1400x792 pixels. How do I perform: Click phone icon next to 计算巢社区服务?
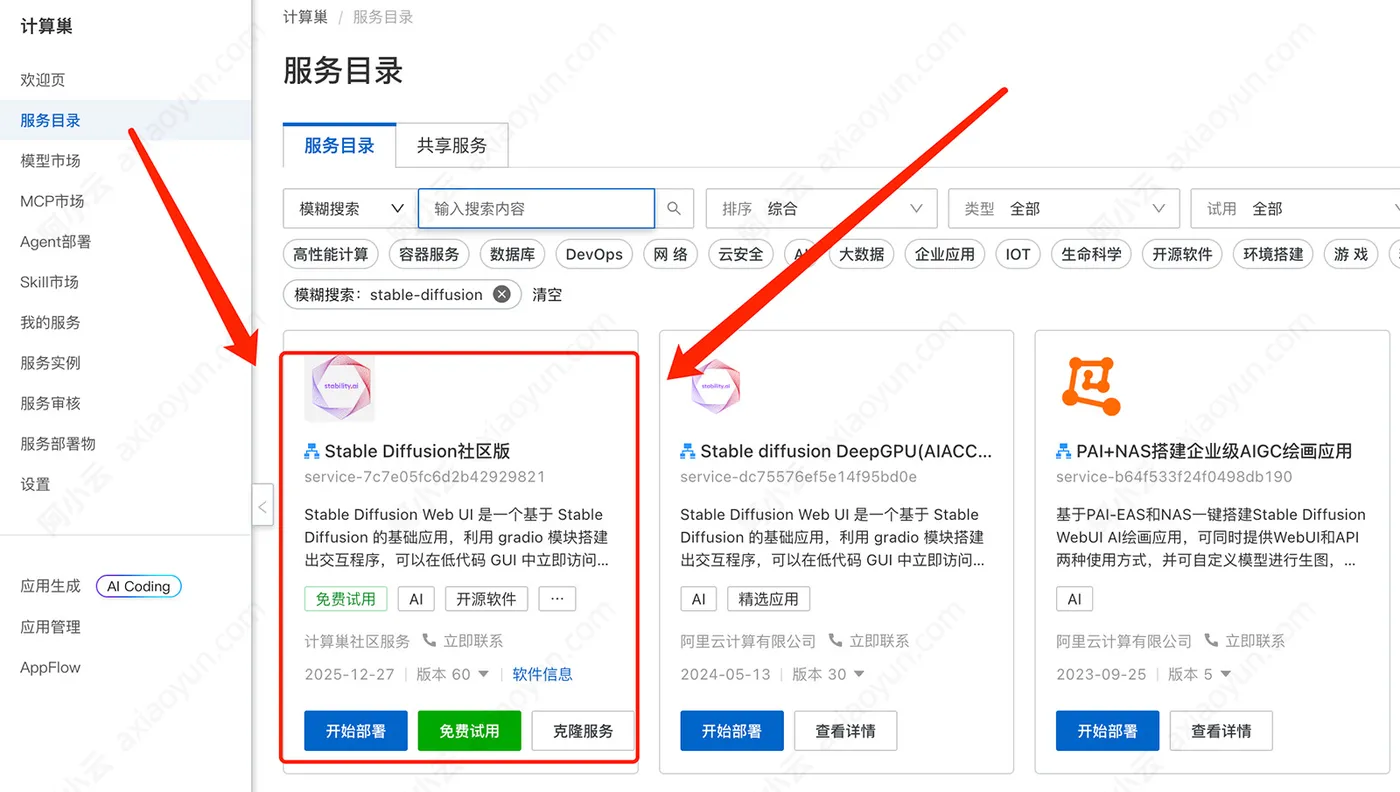pos(430,641)
